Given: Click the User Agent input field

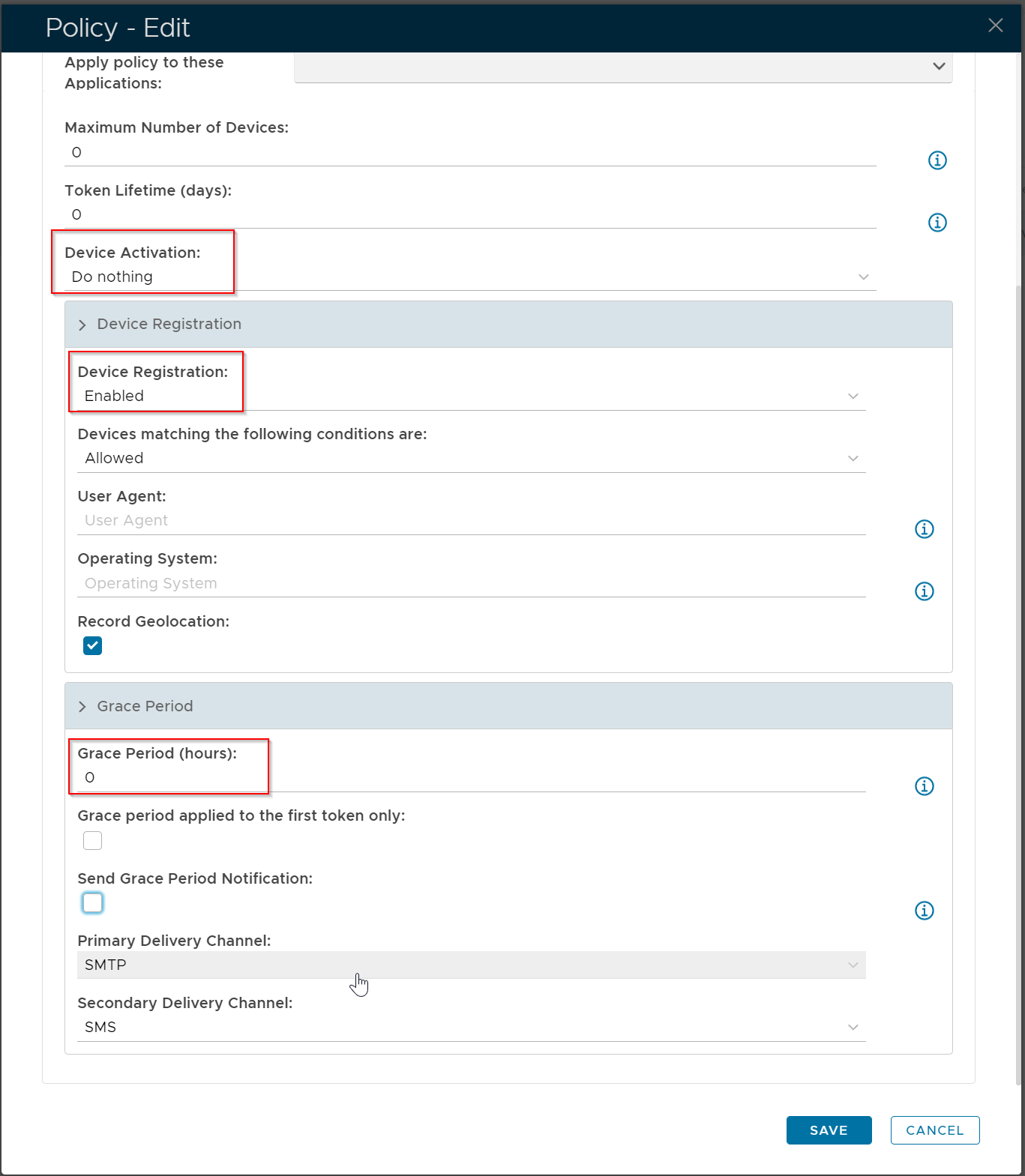Looking at the screenshot, I should tap(471, 521).
